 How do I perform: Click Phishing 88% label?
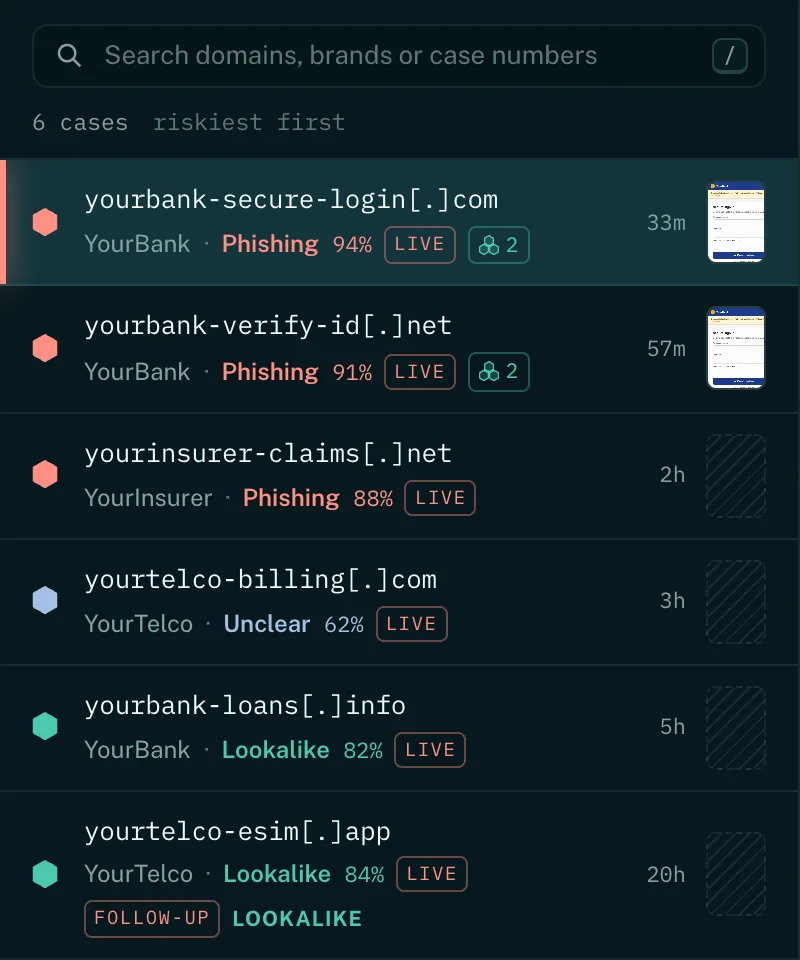coord(318,498)
